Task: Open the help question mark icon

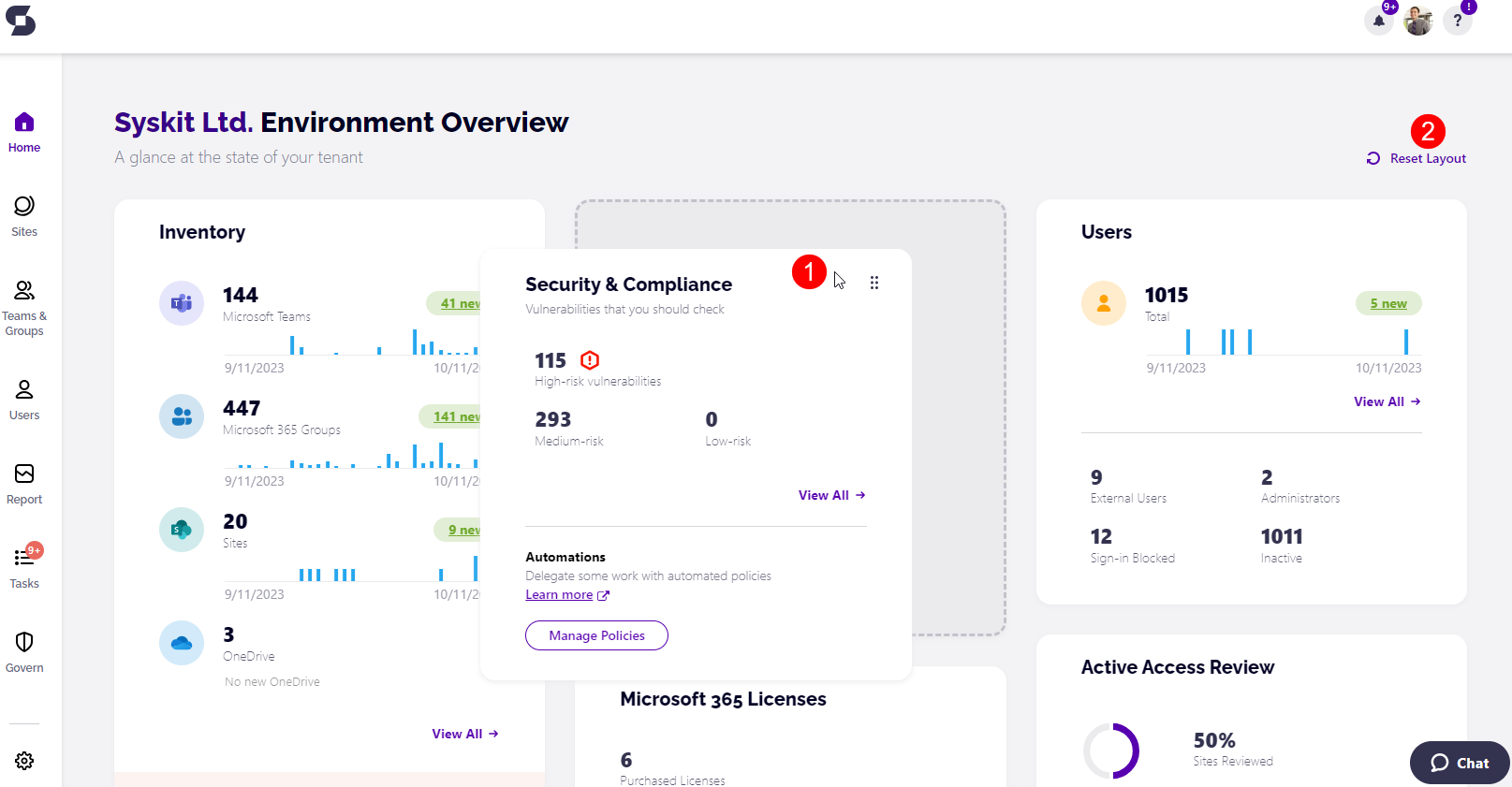Action: pyautogui.click(x=1458, y=21)
